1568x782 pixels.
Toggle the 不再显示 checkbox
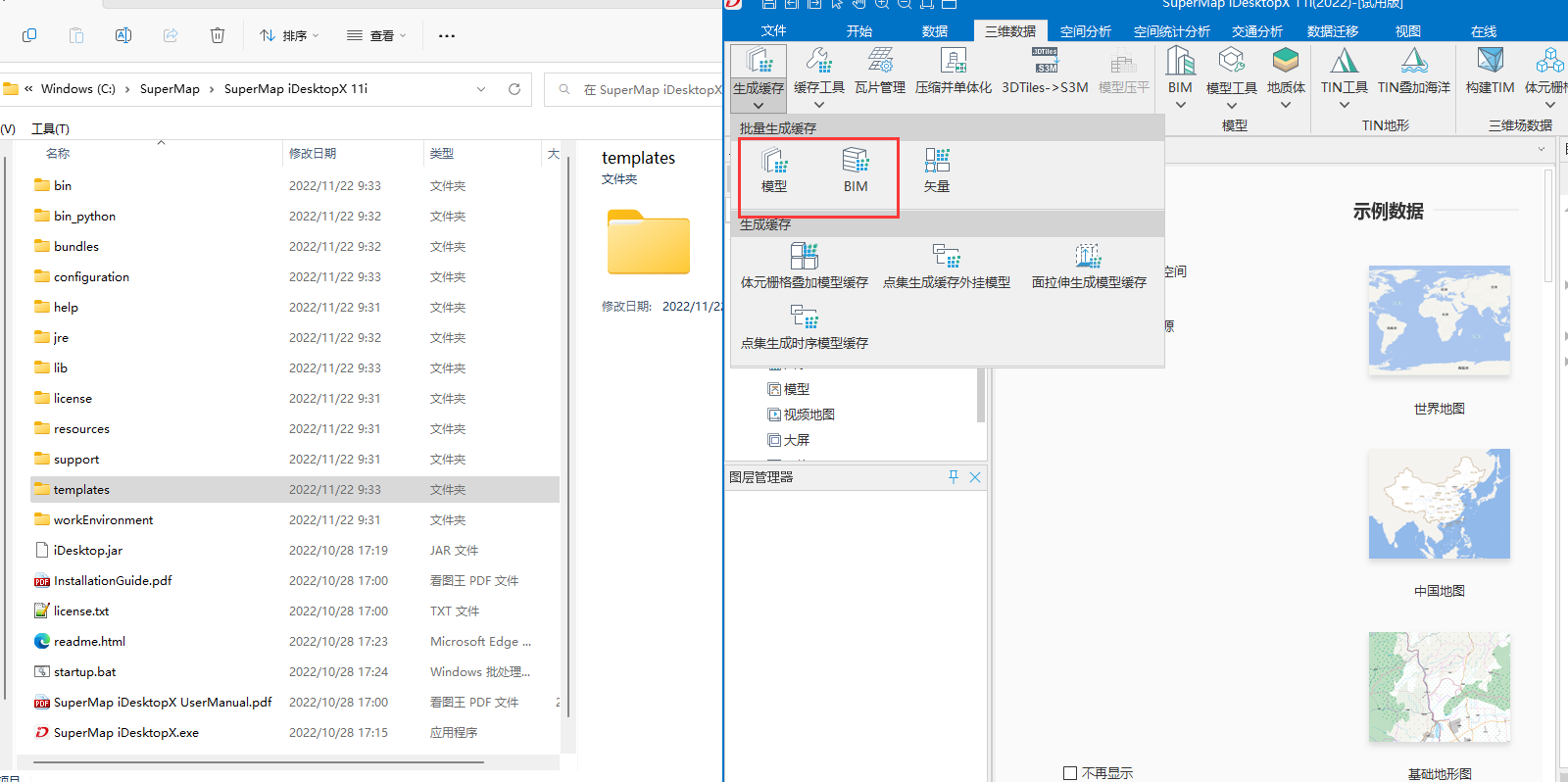(x=1070, y=773)
